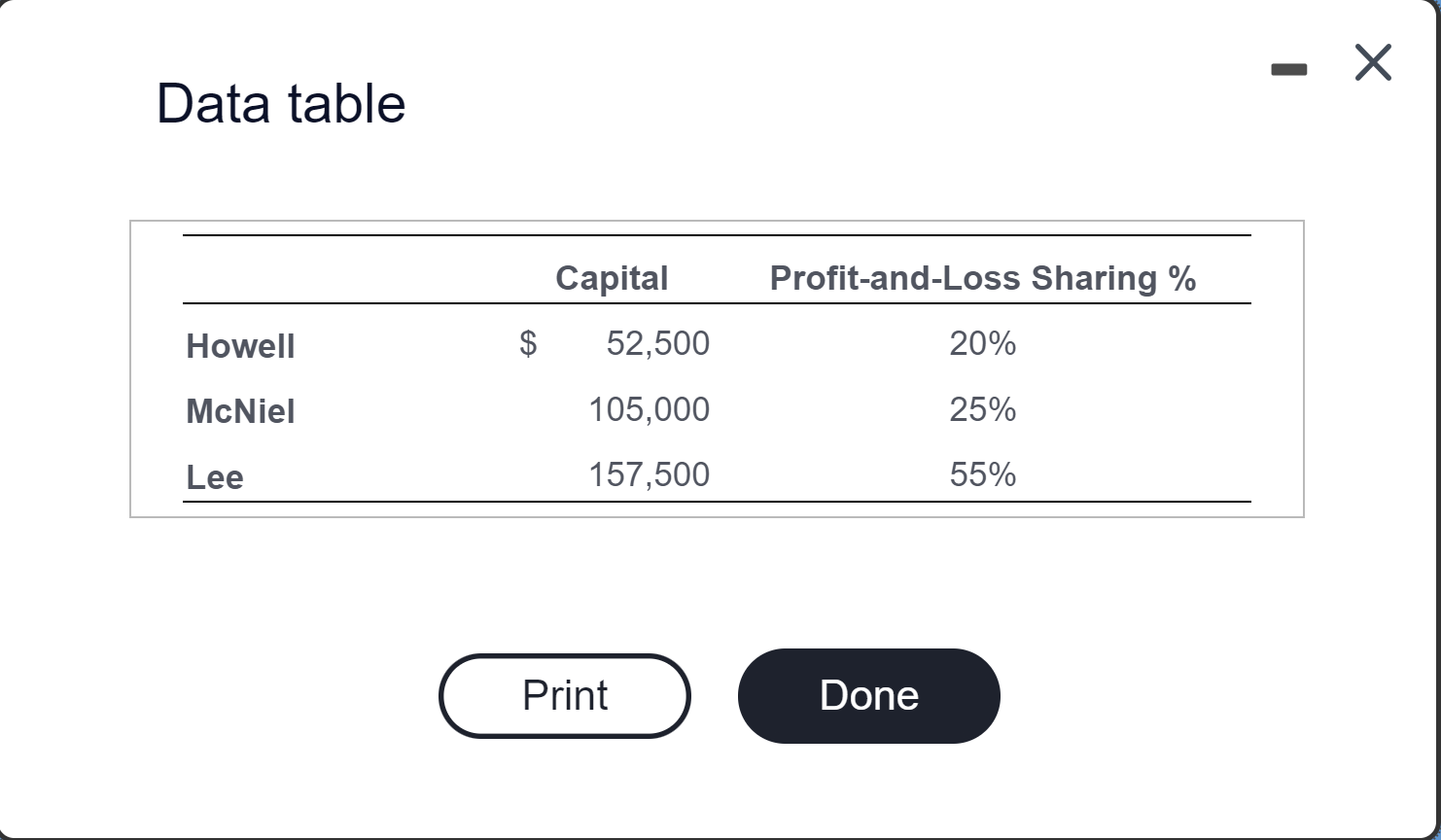Click the Profit-and-Loss Sharing % header
This screenshot has width=1441, height=840.
[x=984, y=277]
